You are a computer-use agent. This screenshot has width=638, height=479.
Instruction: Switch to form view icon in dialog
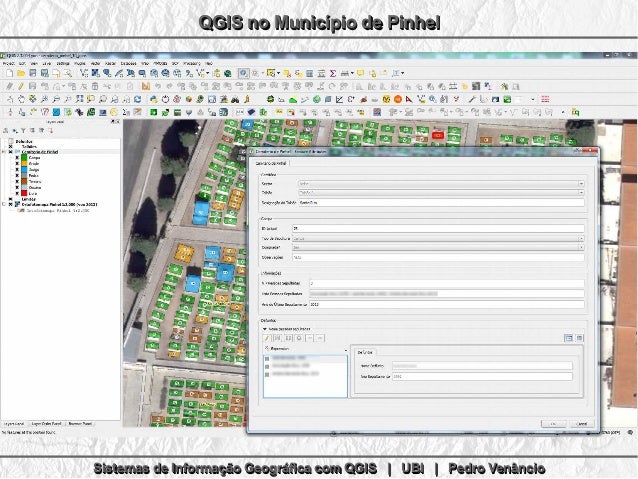tap(569, 338)
